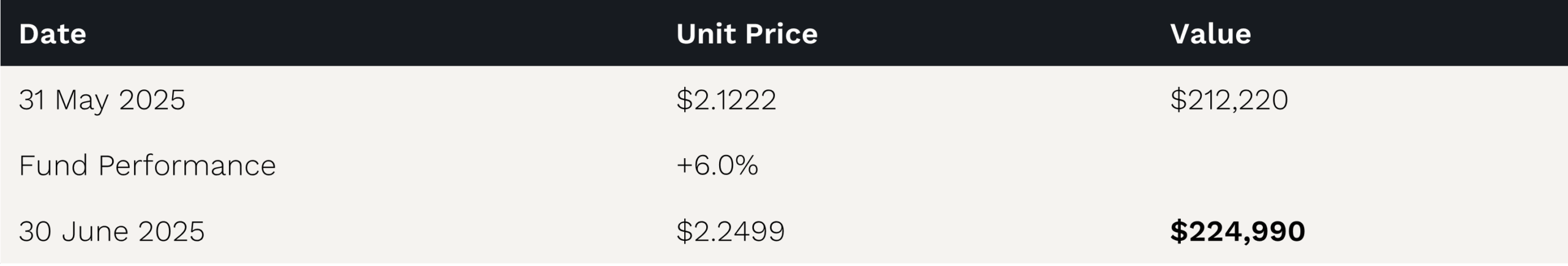Click the dollar sign before 212,220
The image size is (1568, 266).
tap(1178, 99)
